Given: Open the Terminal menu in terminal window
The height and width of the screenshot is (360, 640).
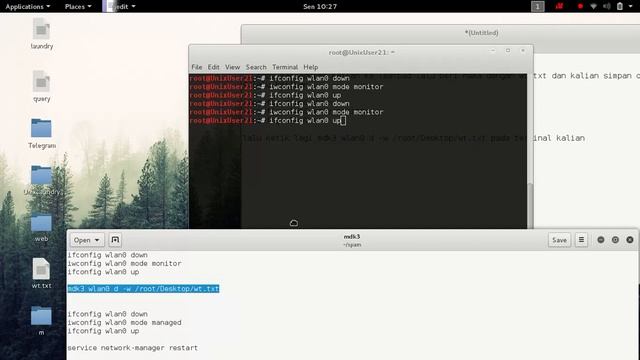Looking at the screenshot, I should pos(285,67).
